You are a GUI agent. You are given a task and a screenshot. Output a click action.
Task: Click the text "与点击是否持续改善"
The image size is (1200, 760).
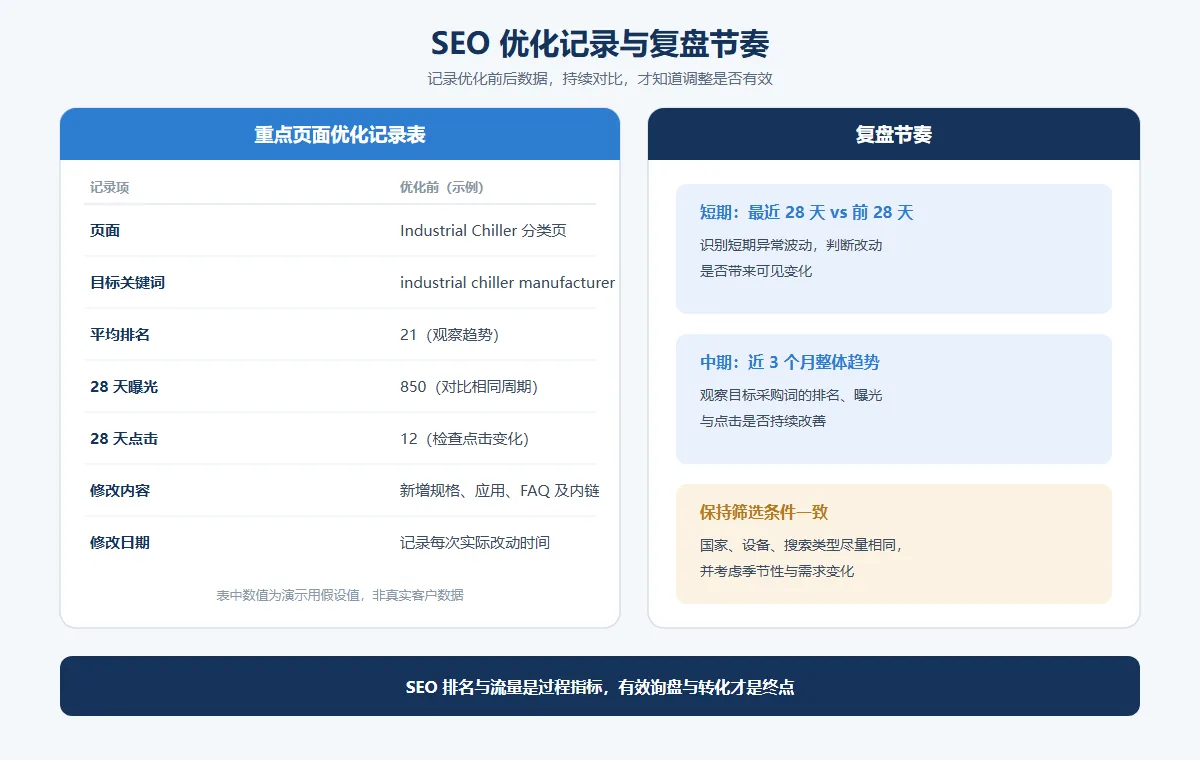point(763,421)
